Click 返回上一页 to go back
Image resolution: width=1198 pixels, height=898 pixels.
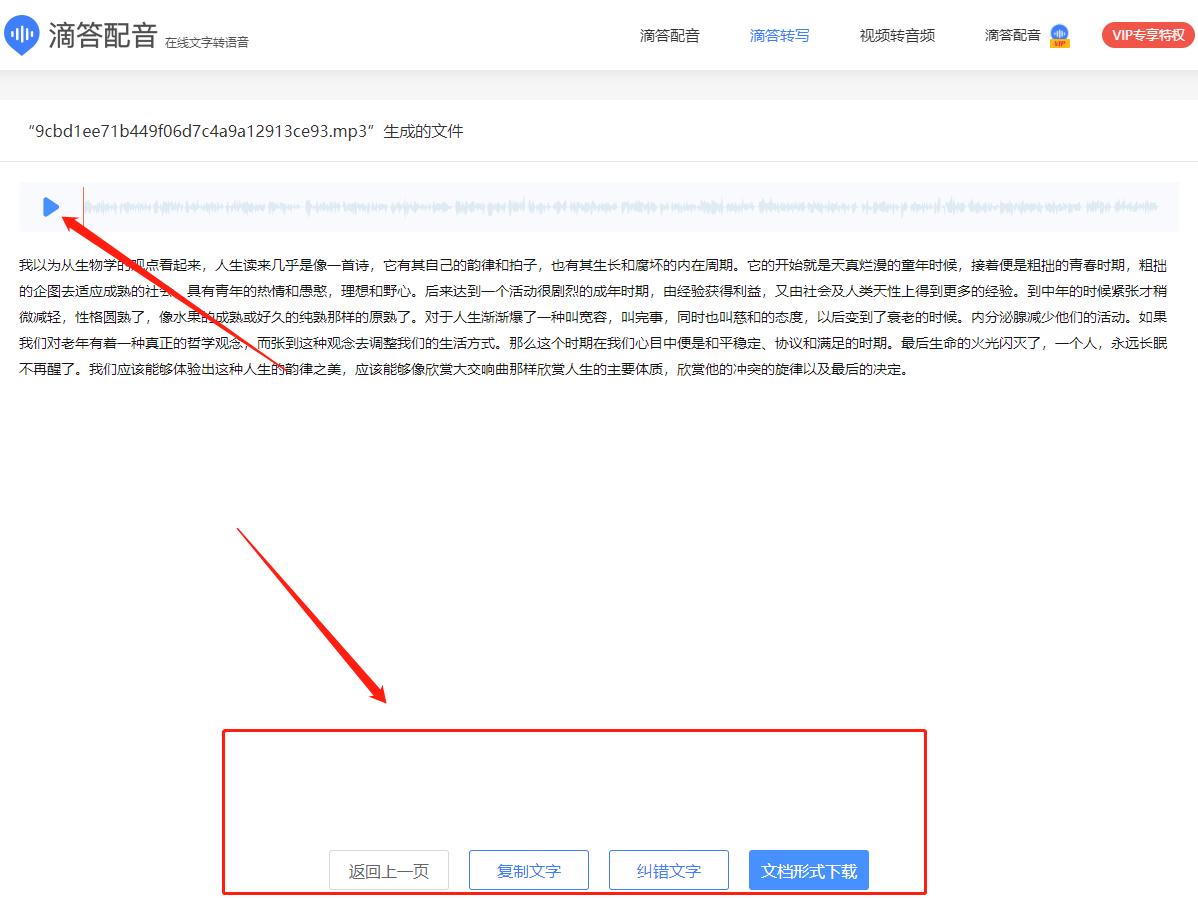[388, 869]
